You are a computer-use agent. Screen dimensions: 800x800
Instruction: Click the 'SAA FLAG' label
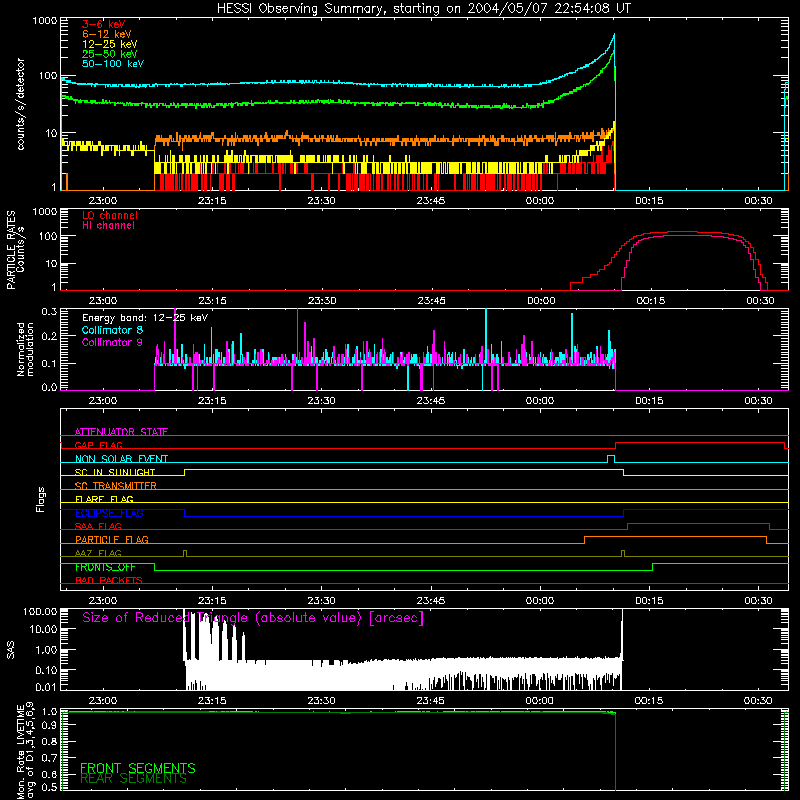coord(98,526)
